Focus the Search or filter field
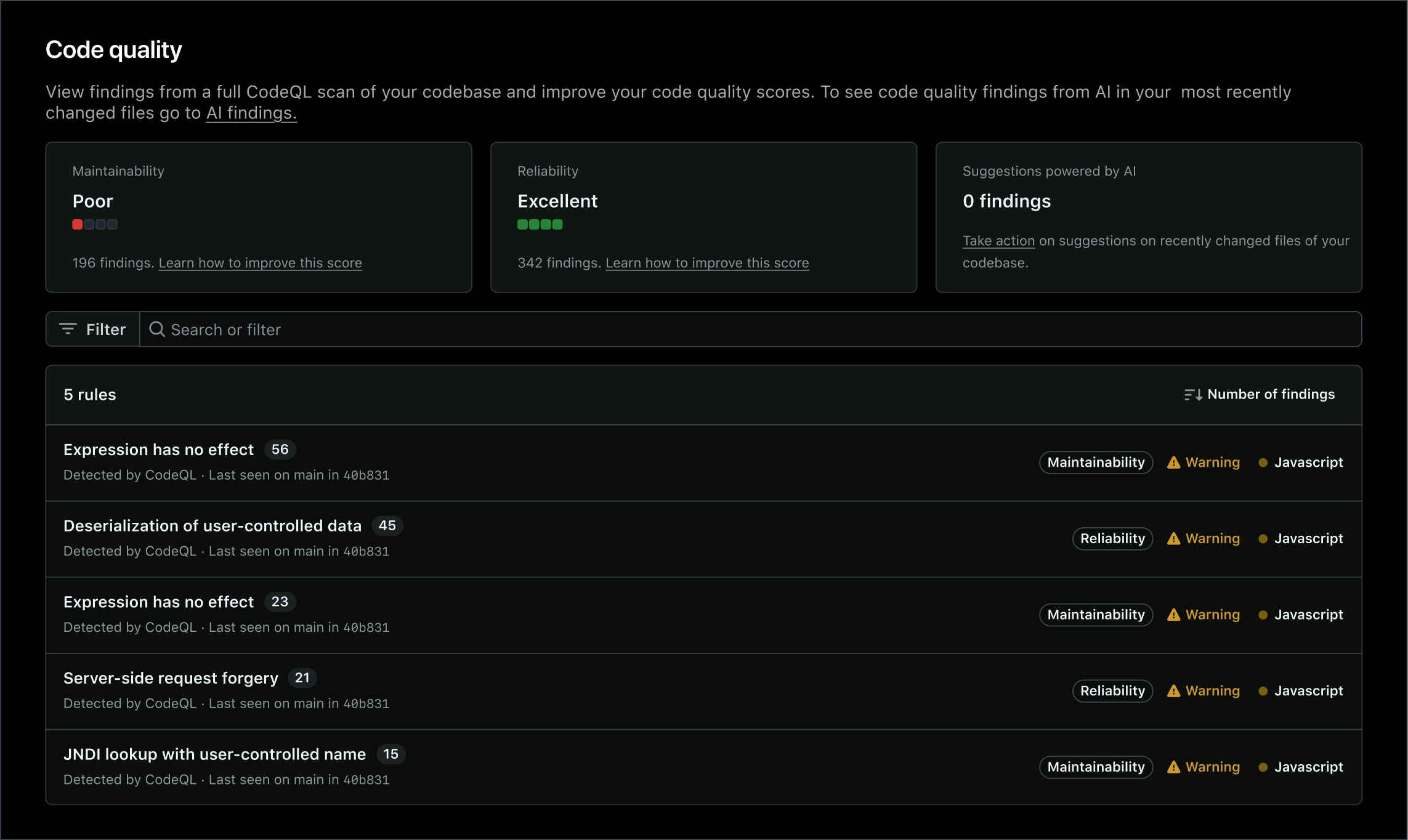The image size is (1408, 840). click(750, 329)
